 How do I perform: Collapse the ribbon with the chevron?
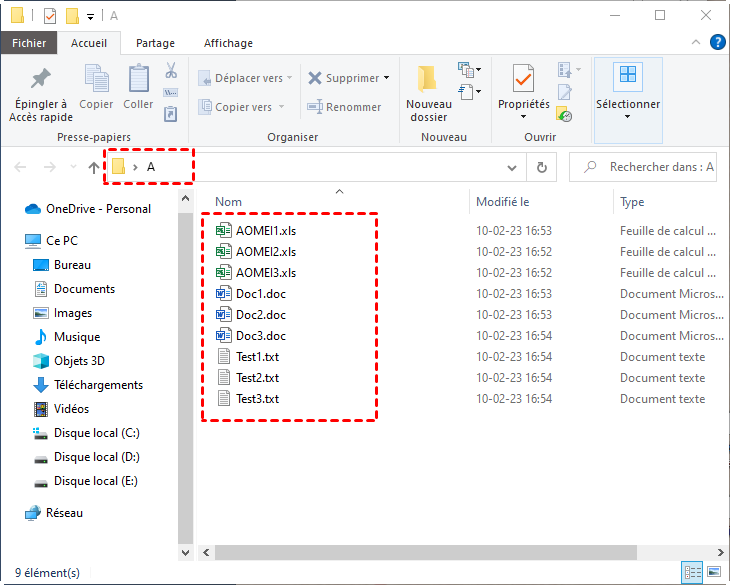(x=696, y=42)
